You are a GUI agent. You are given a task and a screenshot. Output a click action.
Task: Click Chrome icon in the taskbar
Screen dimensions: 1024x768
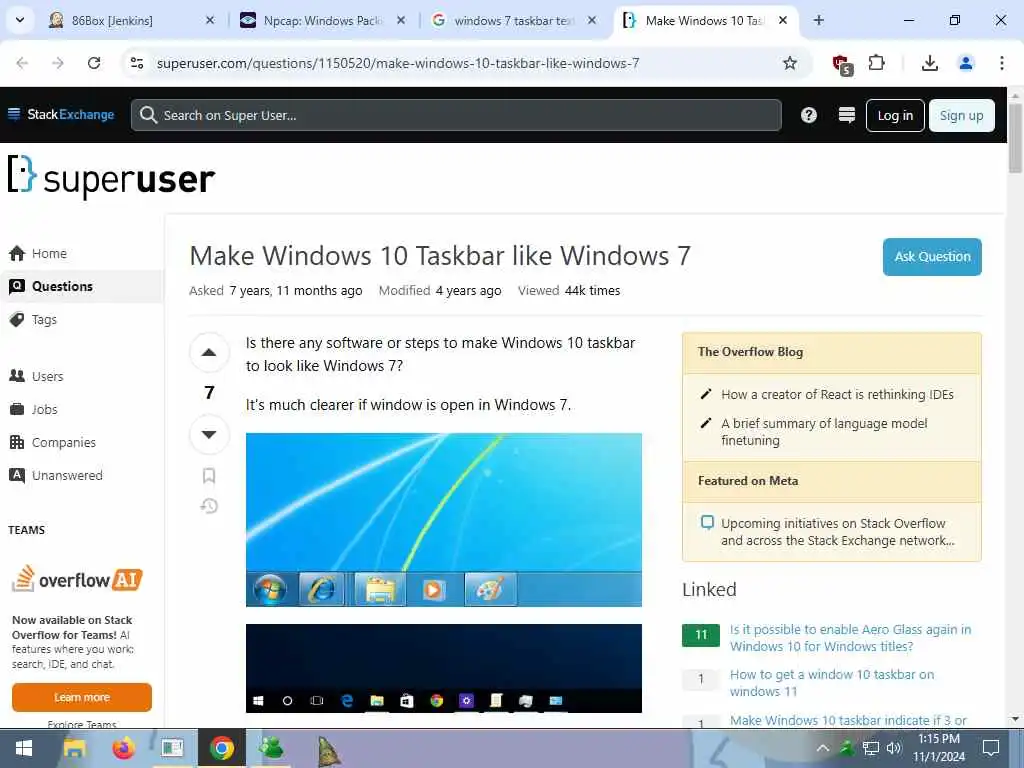(x=221, y=748)
